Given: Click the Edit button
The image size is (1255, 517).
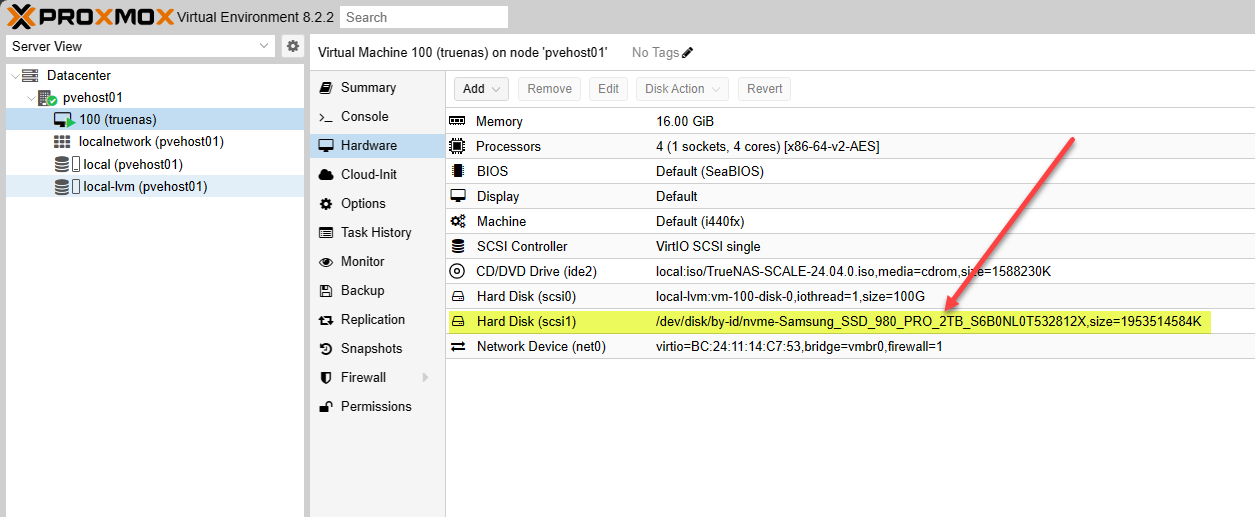Looking at the screenshot, I should pyautogui.click(x=608, y=89).
